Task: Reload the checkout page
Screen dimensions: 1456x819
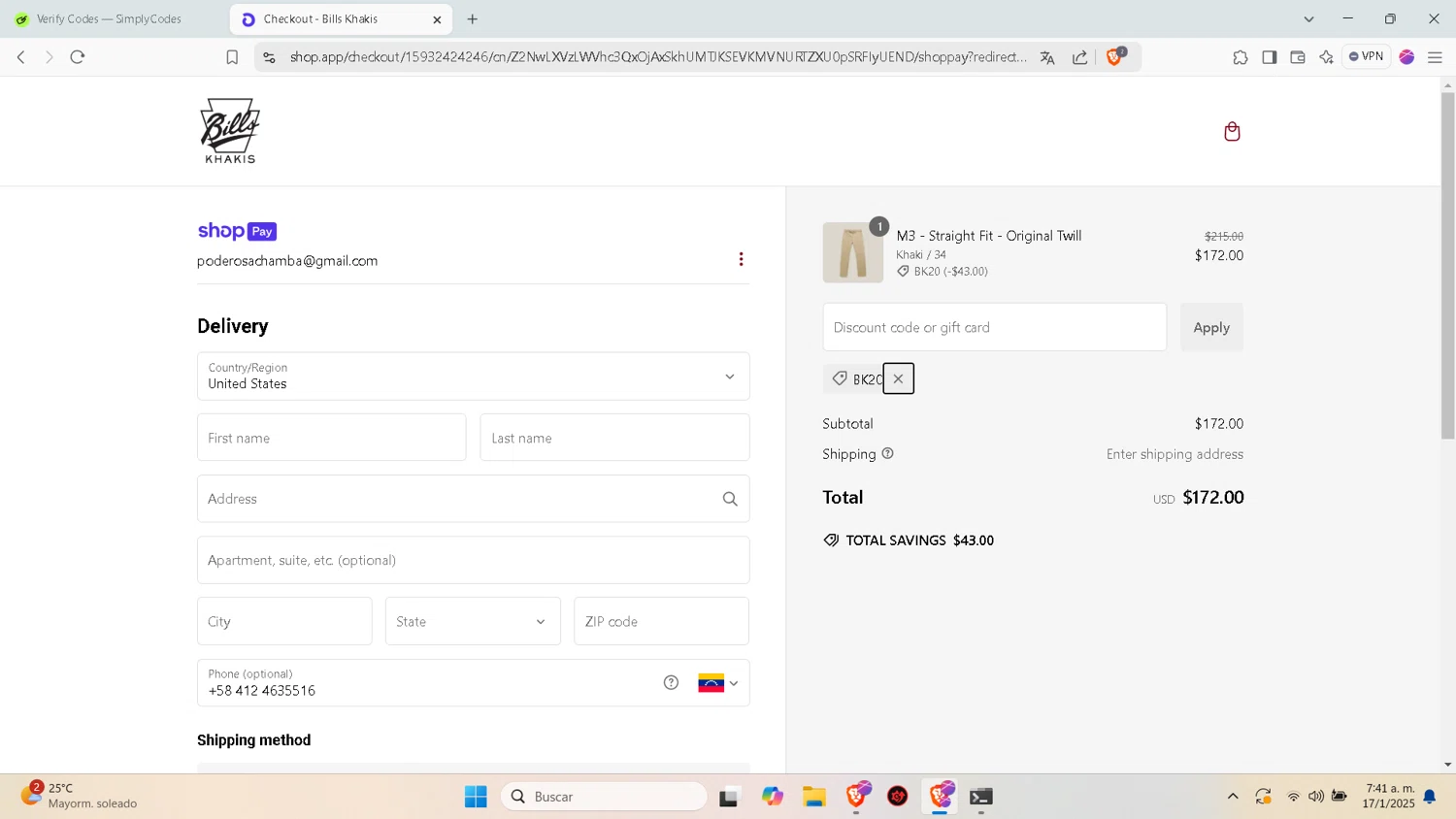Action: pyautogui.click(x=78, y=57)
